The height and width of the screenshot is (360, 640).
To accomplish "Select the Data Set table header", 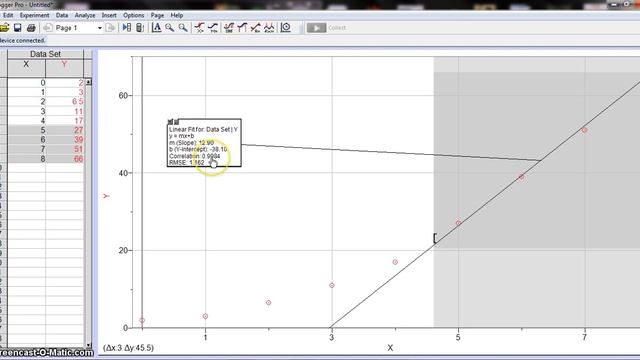I will tap(45, 54).
